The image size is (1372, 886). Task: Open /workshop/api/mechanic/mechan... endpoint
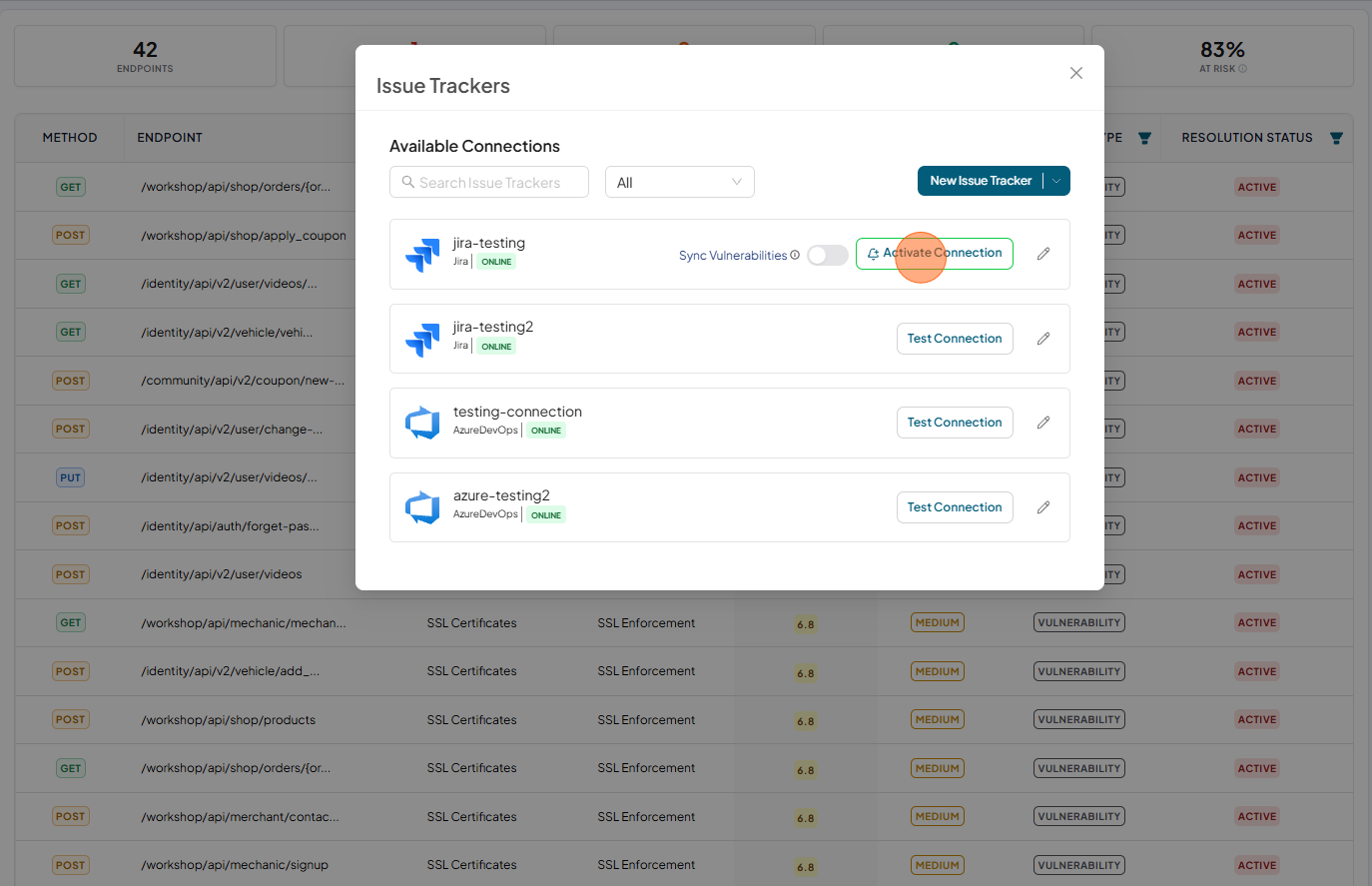tap(244, 623)
